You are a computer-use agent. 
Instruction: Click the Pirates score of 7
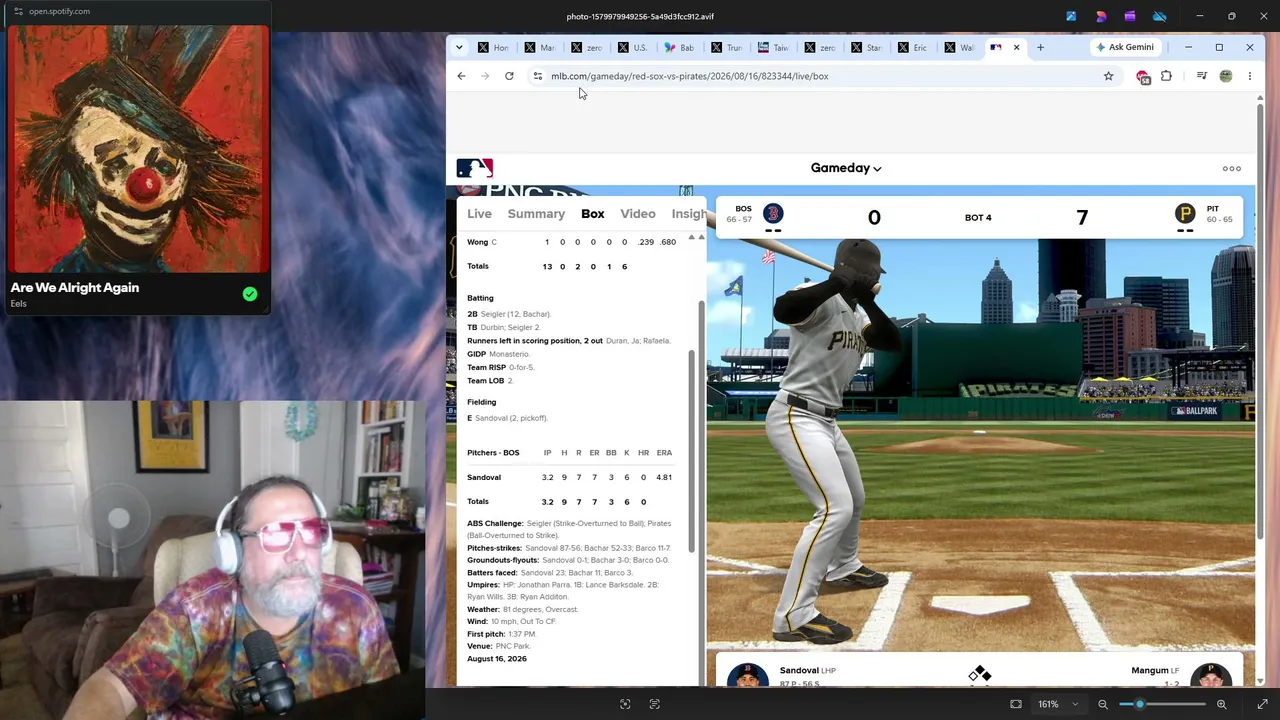[x=1082, y=217]
